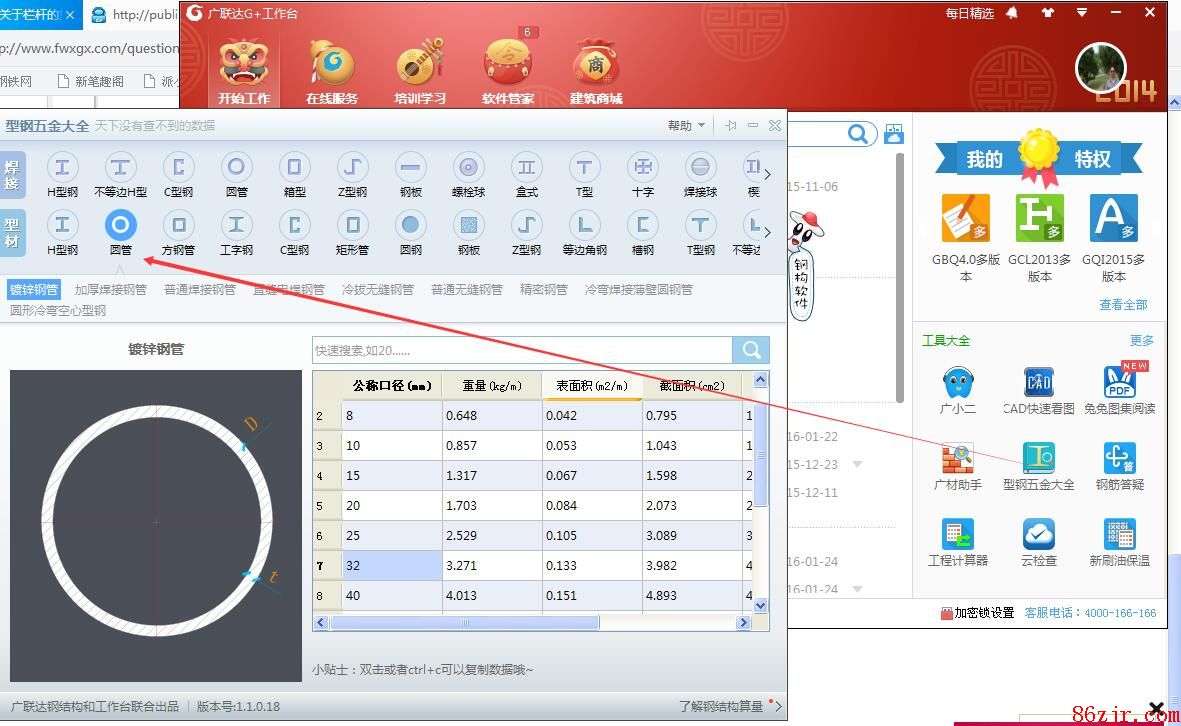
Task: Open the 云检查 tool
Action: coord(1038,543)
